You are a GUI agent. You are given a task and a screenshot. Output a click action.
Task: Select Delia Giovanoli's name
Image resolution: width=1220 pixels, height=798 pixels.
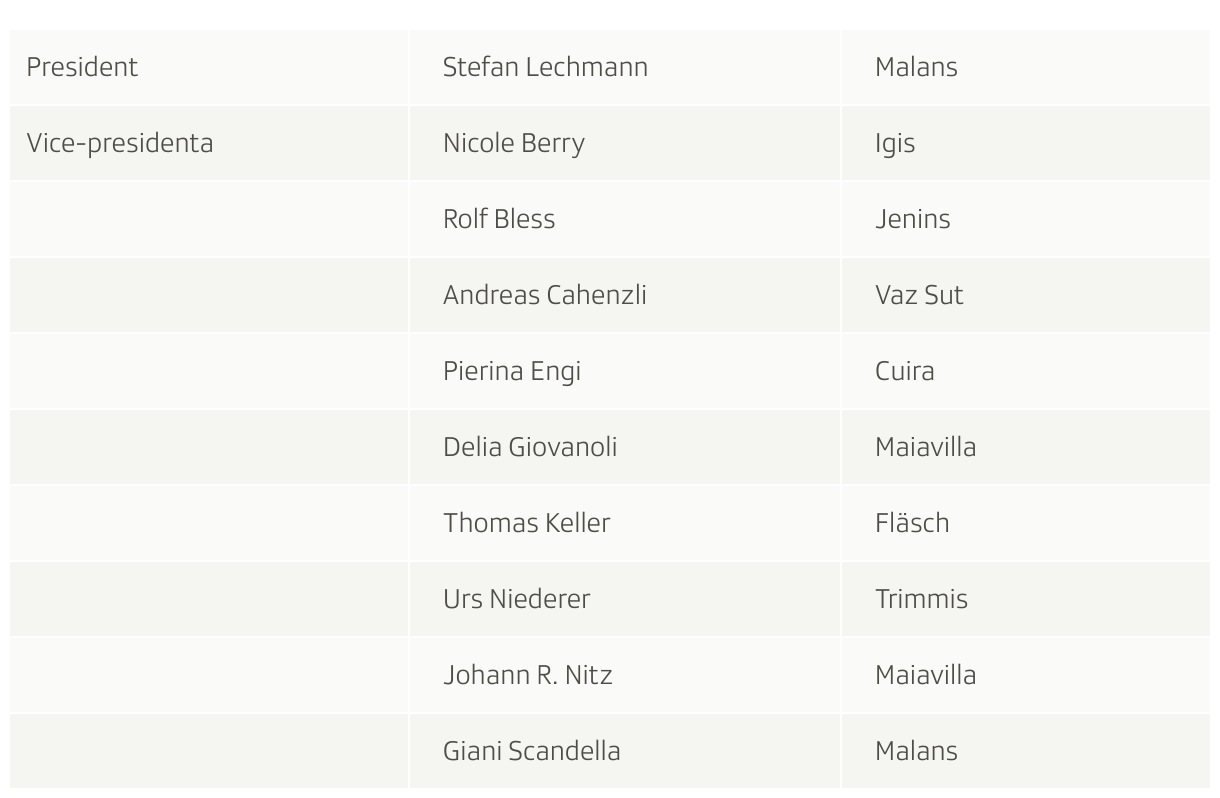click(x=530, y=447)
